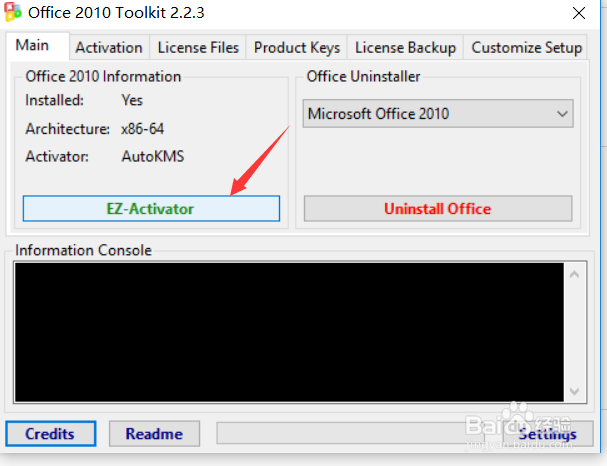This screenshot has width=607, height=466.
Task: Click the console scrollbar up arrow
Action: [x=574, y=275]
